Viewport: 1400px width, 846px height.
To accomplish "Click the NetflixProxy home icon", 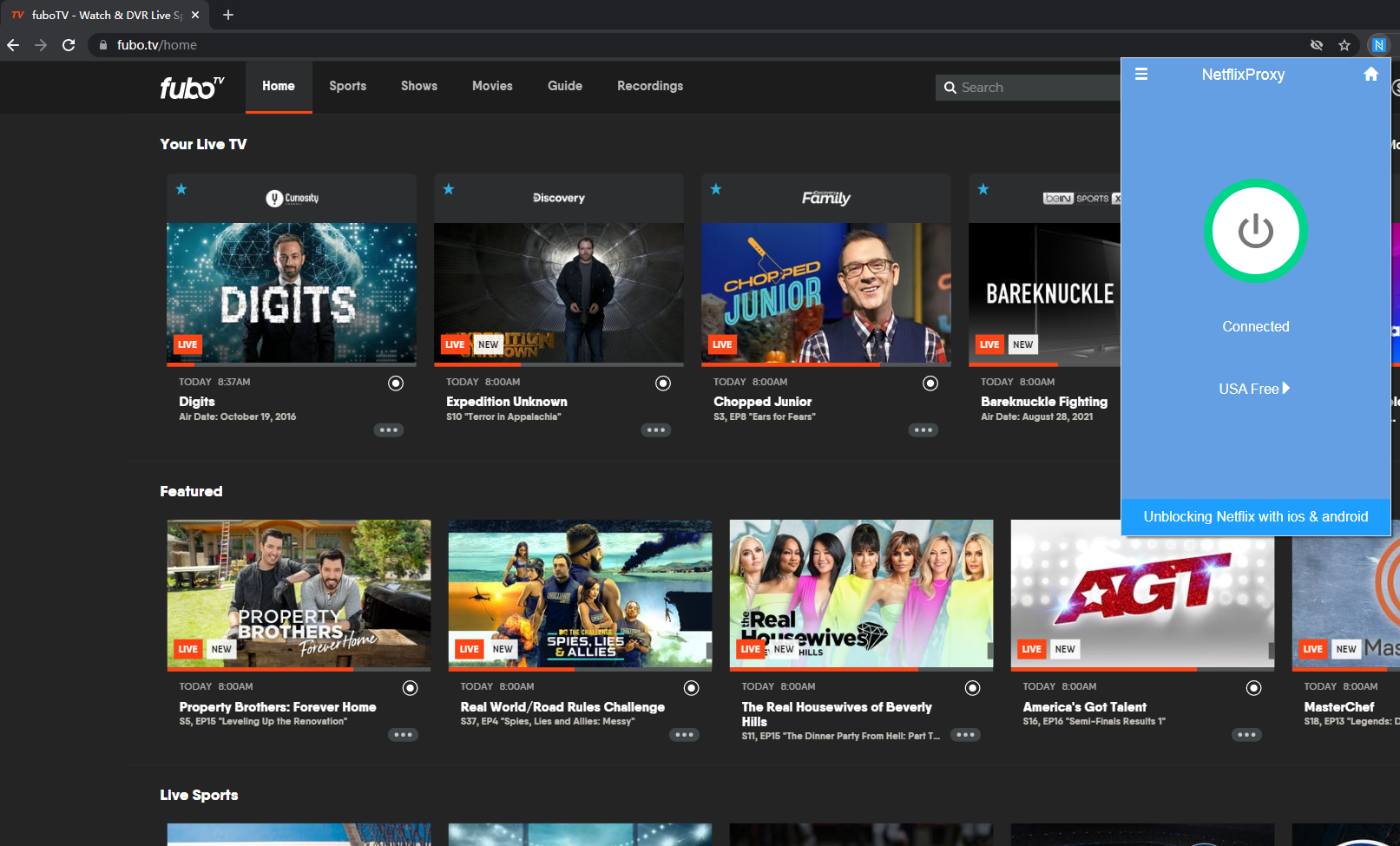I will [1370, 75].
